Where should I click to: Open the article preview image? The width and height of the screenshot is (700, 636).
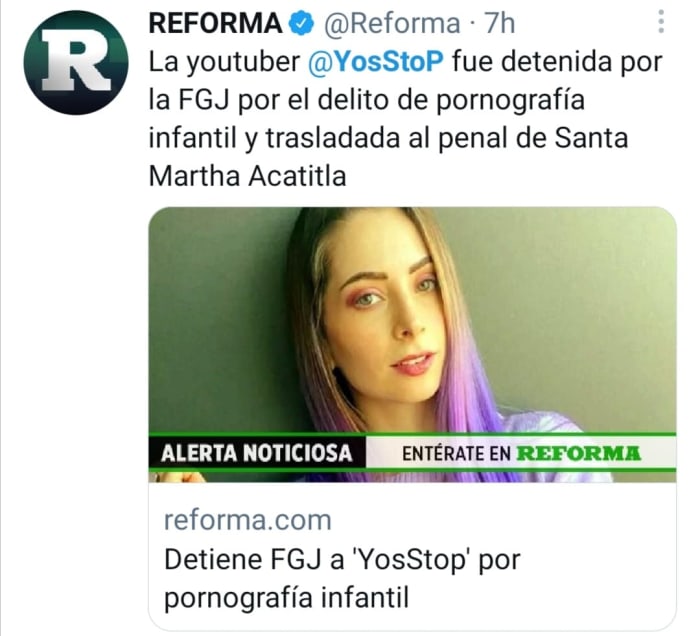pyautogui.click(x=412, y=344)
